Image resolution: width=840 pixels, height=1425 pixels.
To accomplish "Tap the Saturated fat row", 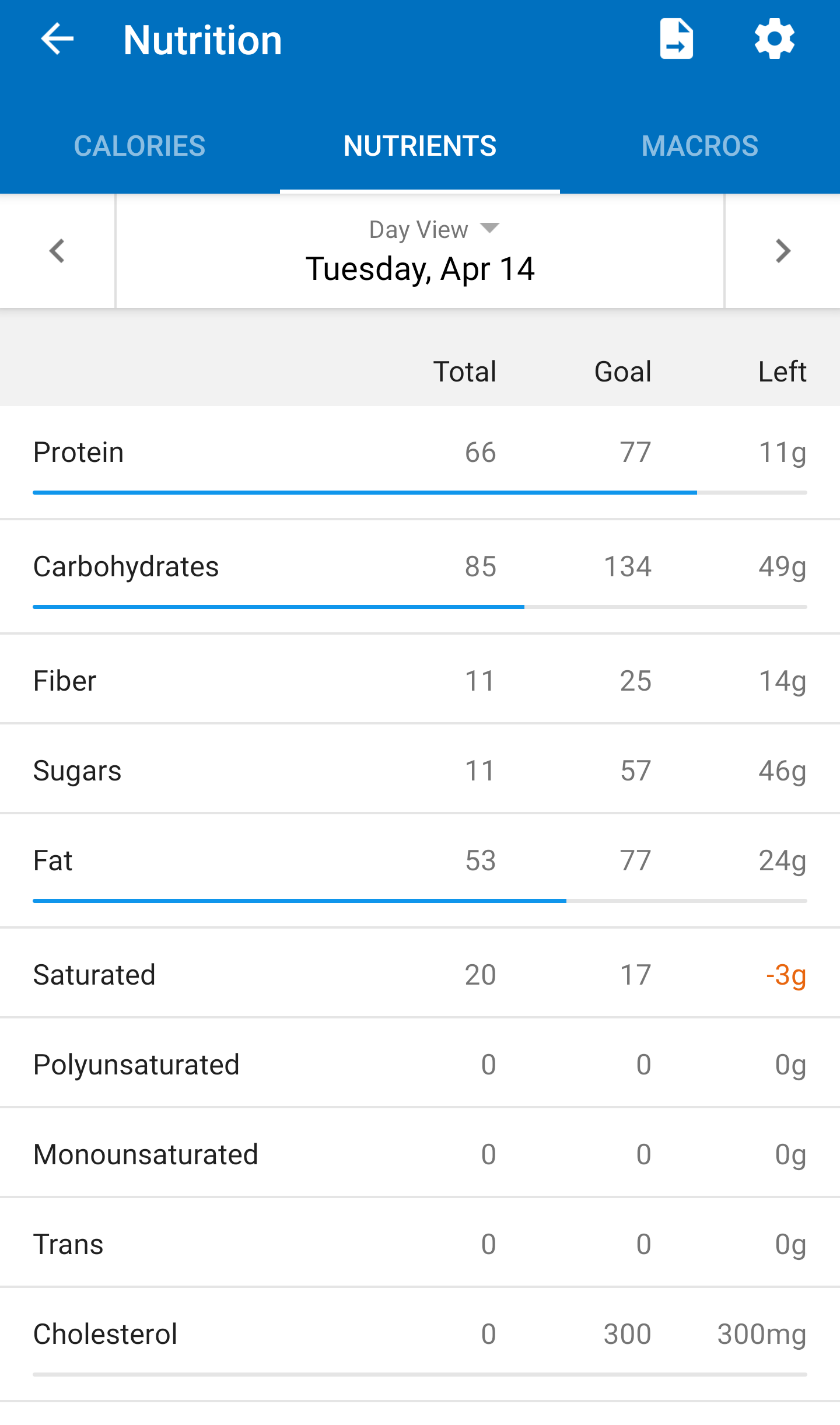I will pyautogui.click(x=420, y=975).
